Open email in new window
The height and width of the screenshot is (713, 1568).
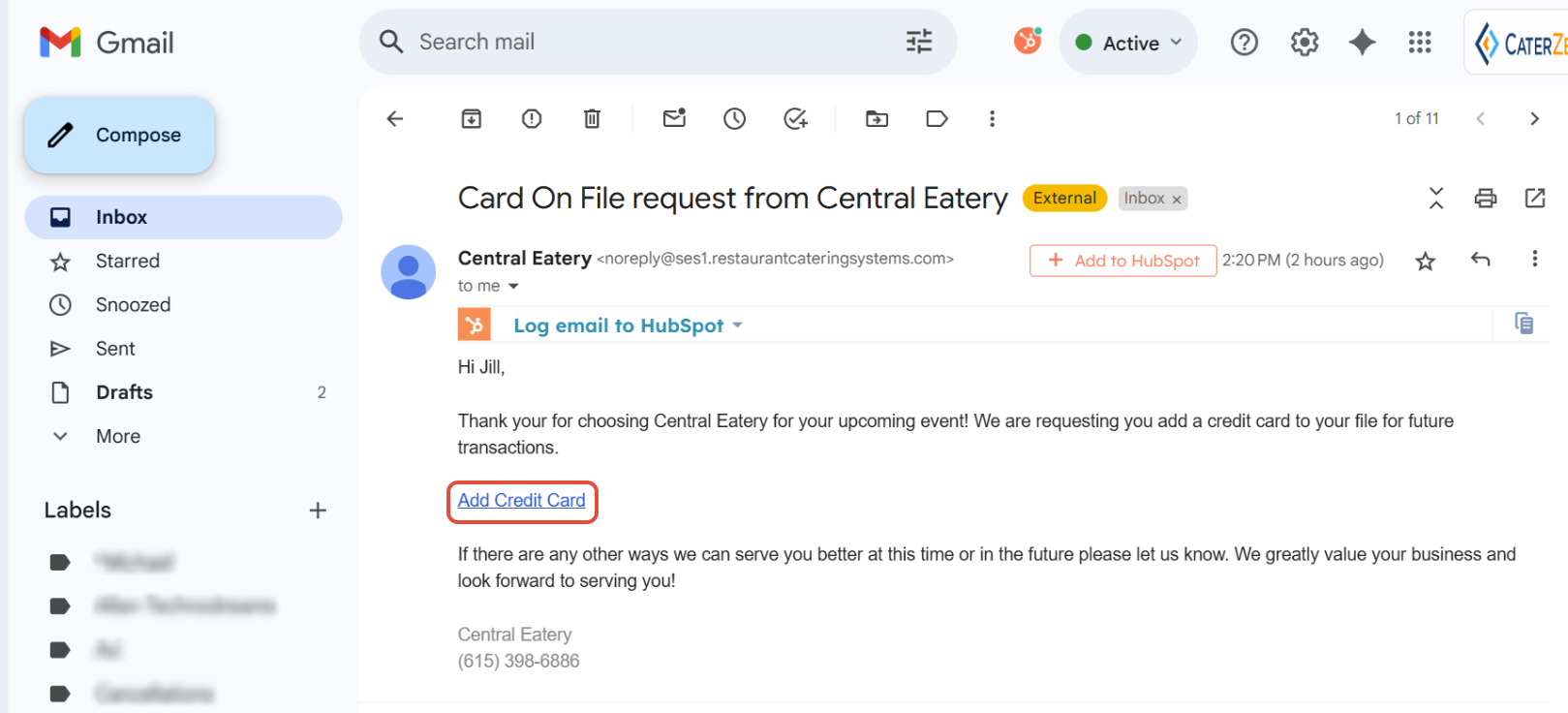coord(1535,199)
